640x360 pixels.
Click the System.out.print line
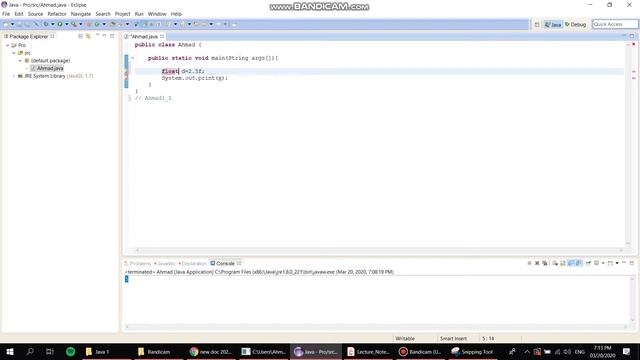195,78
